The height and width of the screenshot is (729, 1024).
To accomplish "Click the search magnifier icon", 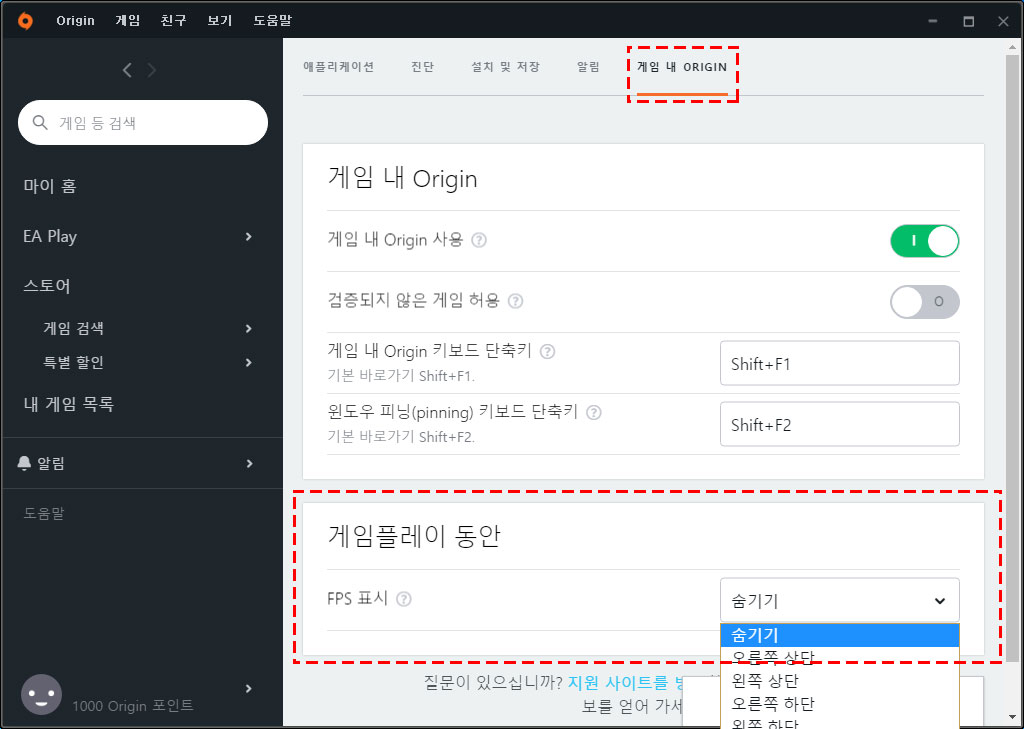I will tap(40, 122).
